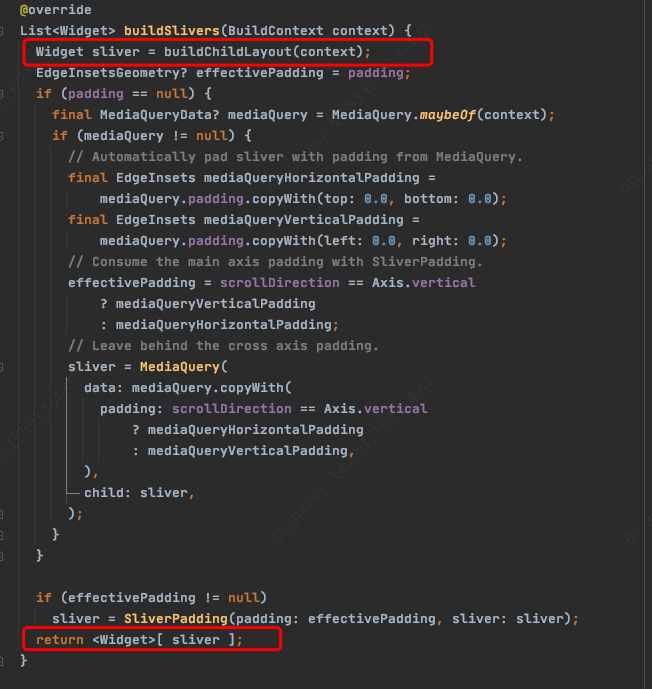
Task: Click the 'top: 0.0' argument
Action: (x=356, y=199)
